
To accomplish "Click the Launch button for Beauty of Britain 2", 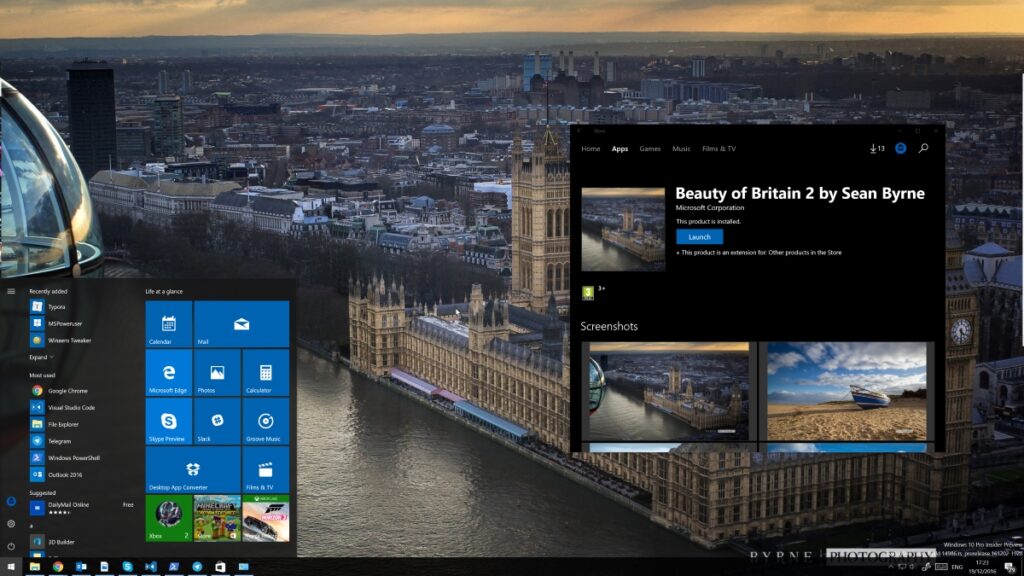I will (698, 236).
